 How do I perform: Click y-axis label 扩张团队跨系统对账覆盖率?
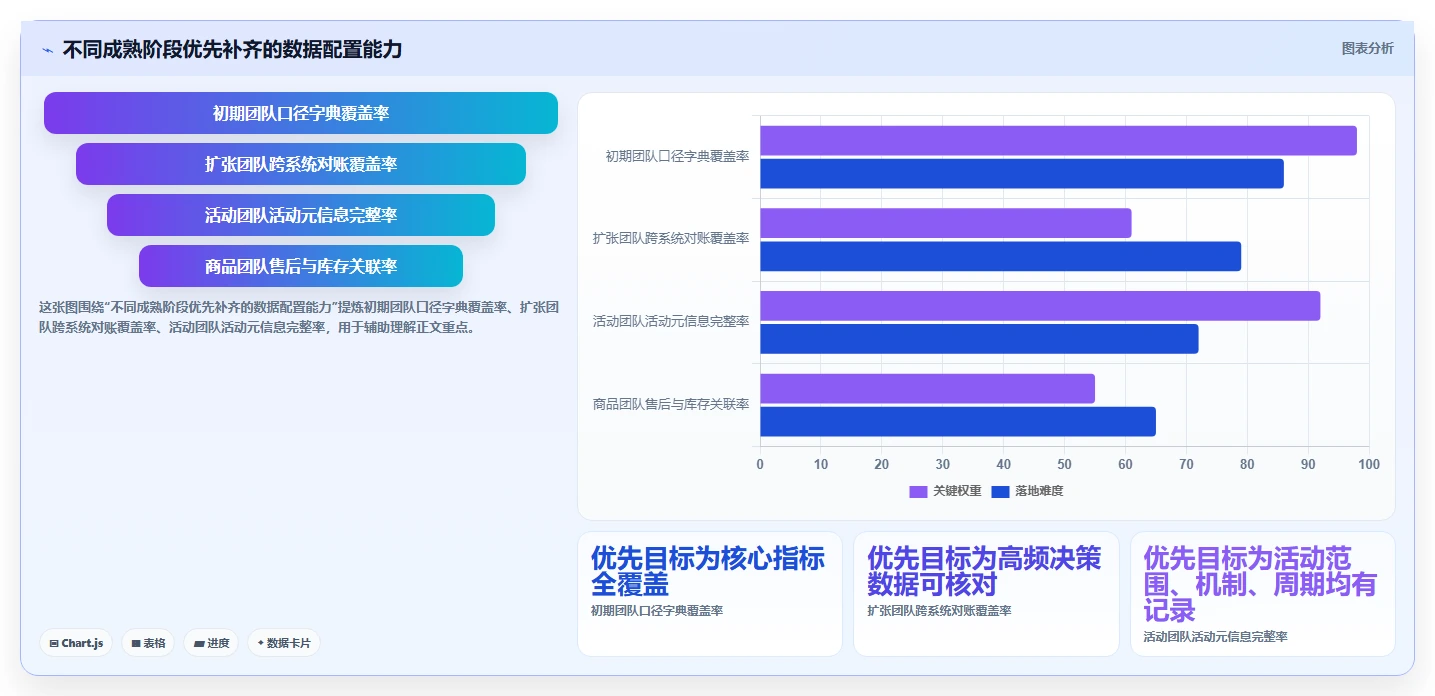click(x=671, y=239)
